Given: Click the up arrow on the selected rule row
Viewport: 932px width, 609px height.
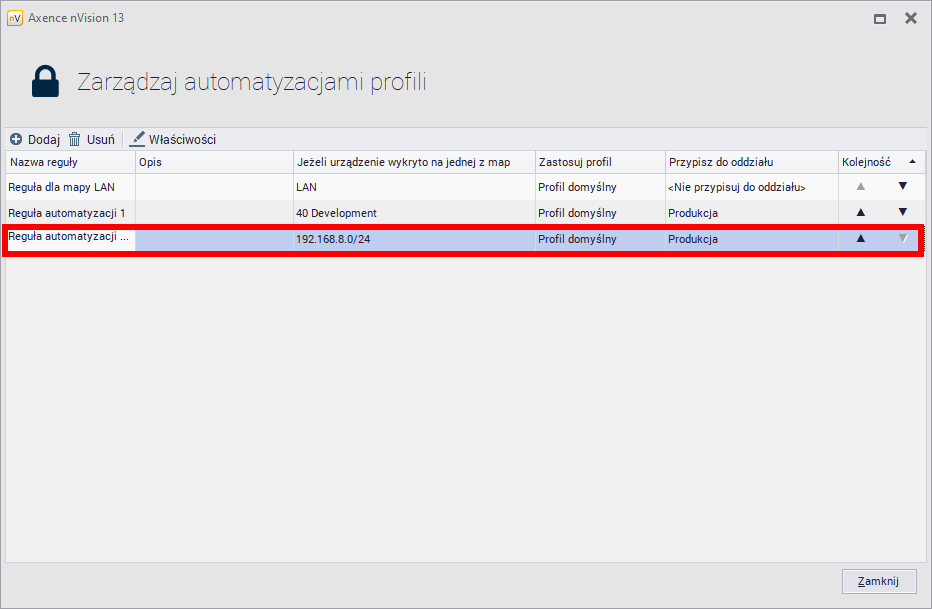Looking at the screenshot, I should click(x=859, y=239).
